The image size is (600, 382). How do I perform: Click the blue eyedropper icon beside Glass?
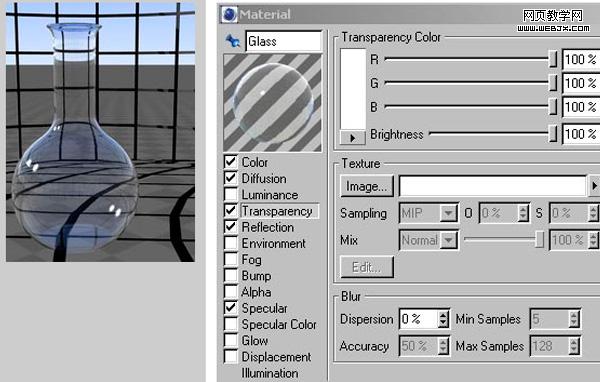pos(232,41)
